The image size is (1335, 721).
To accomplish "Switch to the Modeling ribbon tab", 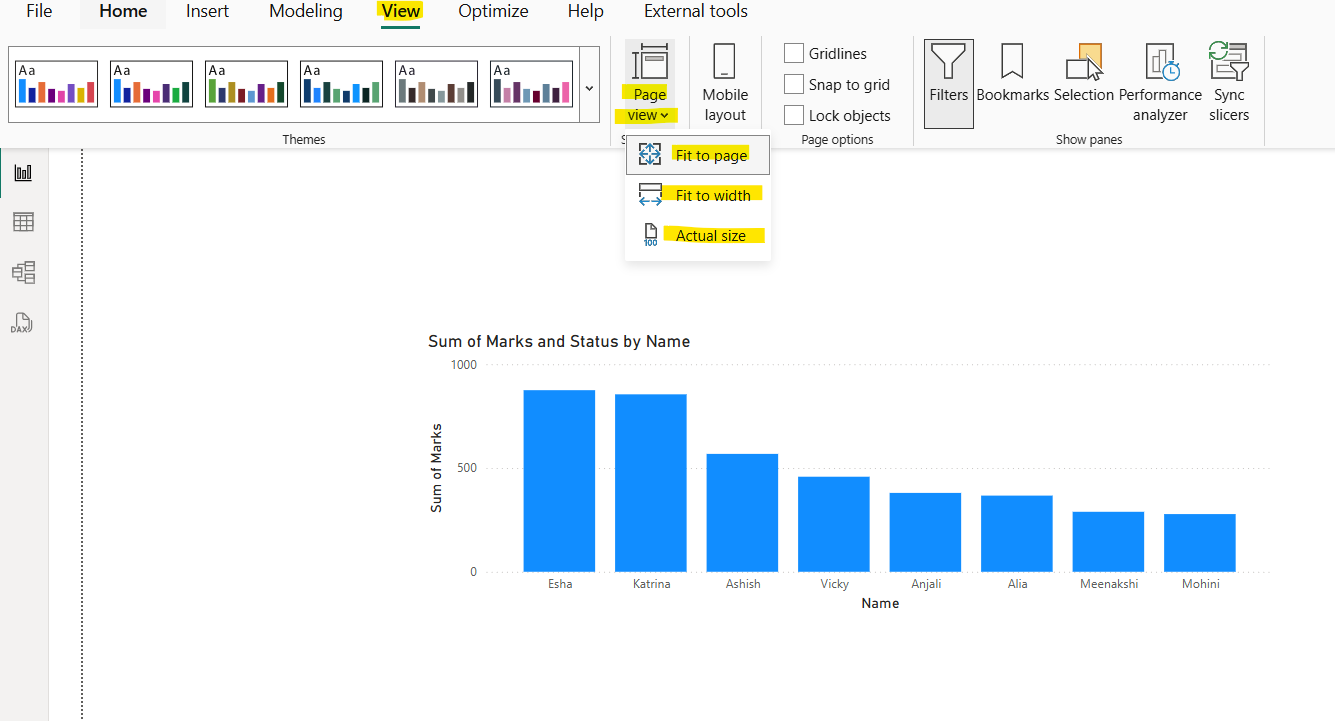I will pos(305,12).
